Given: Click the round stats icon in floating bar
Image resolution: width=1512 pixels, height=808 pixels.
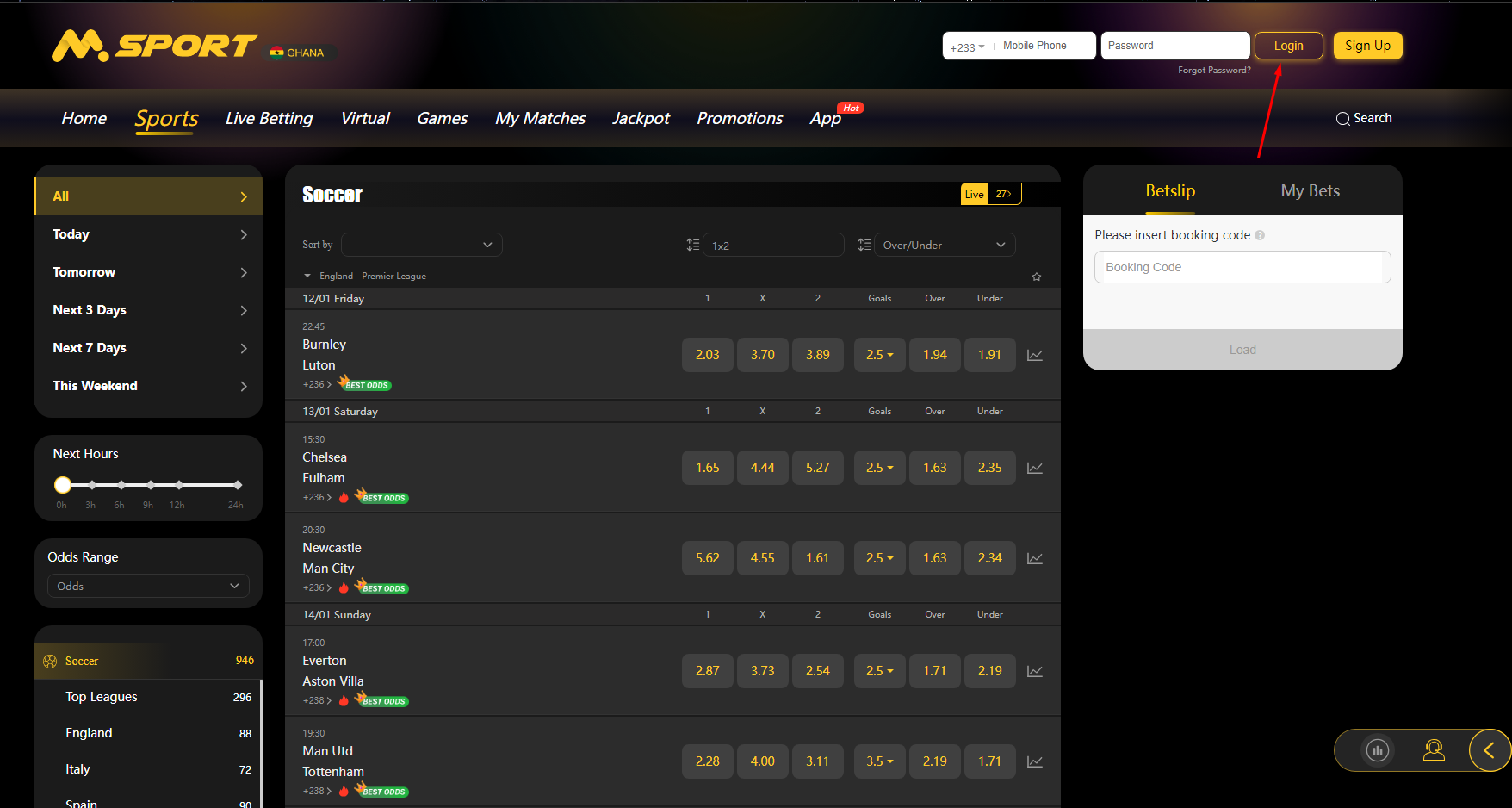Looking at the screenshot, I should pos(1378,750).
